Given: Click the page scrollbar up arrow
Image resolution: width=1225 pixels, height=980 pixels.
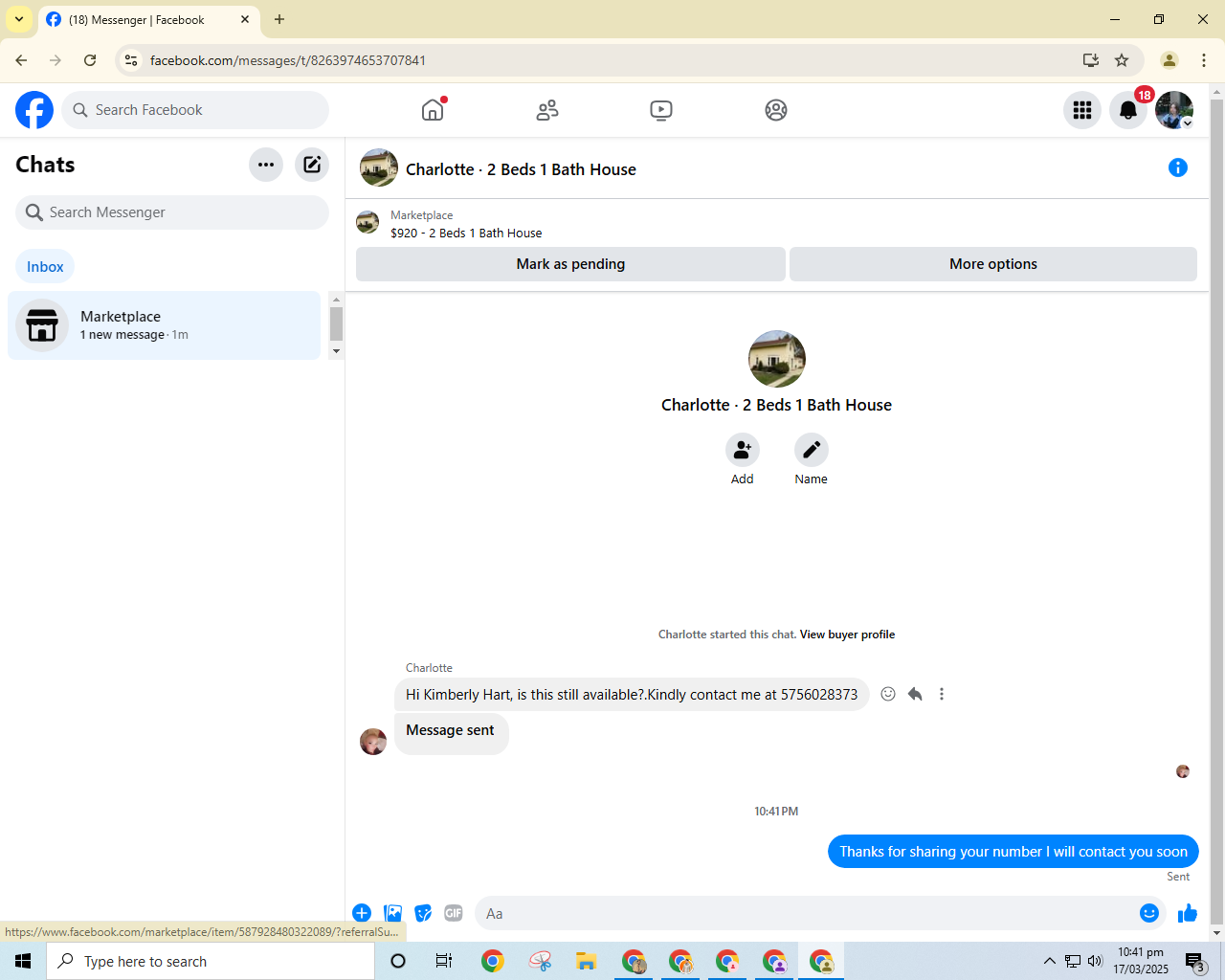Looking at the screenshot, I should tap(1217, 93).
